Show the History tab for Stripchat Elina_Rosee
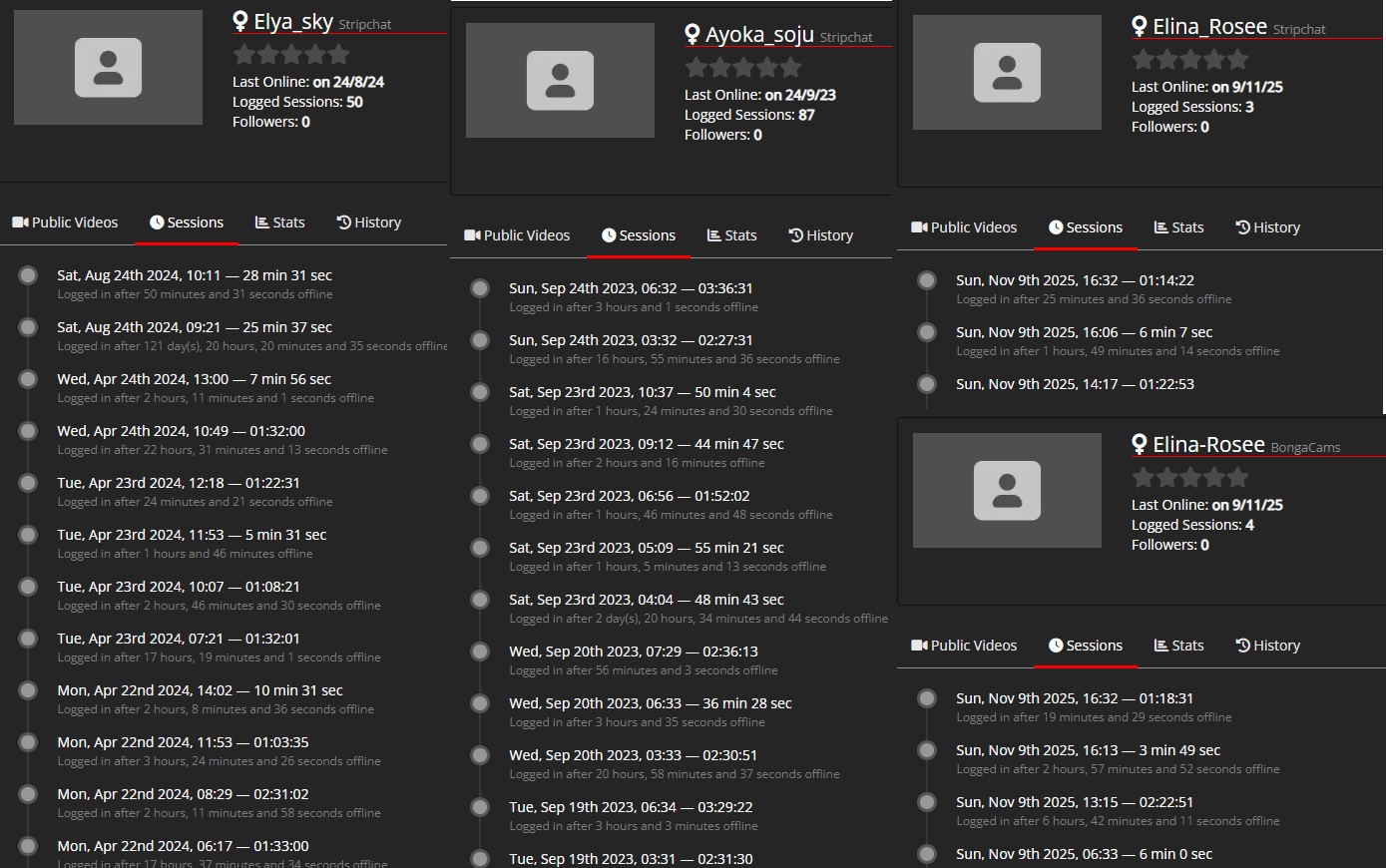Image resolution: width=1386 pixels, height=868 pixels. tap(1268, 227)
